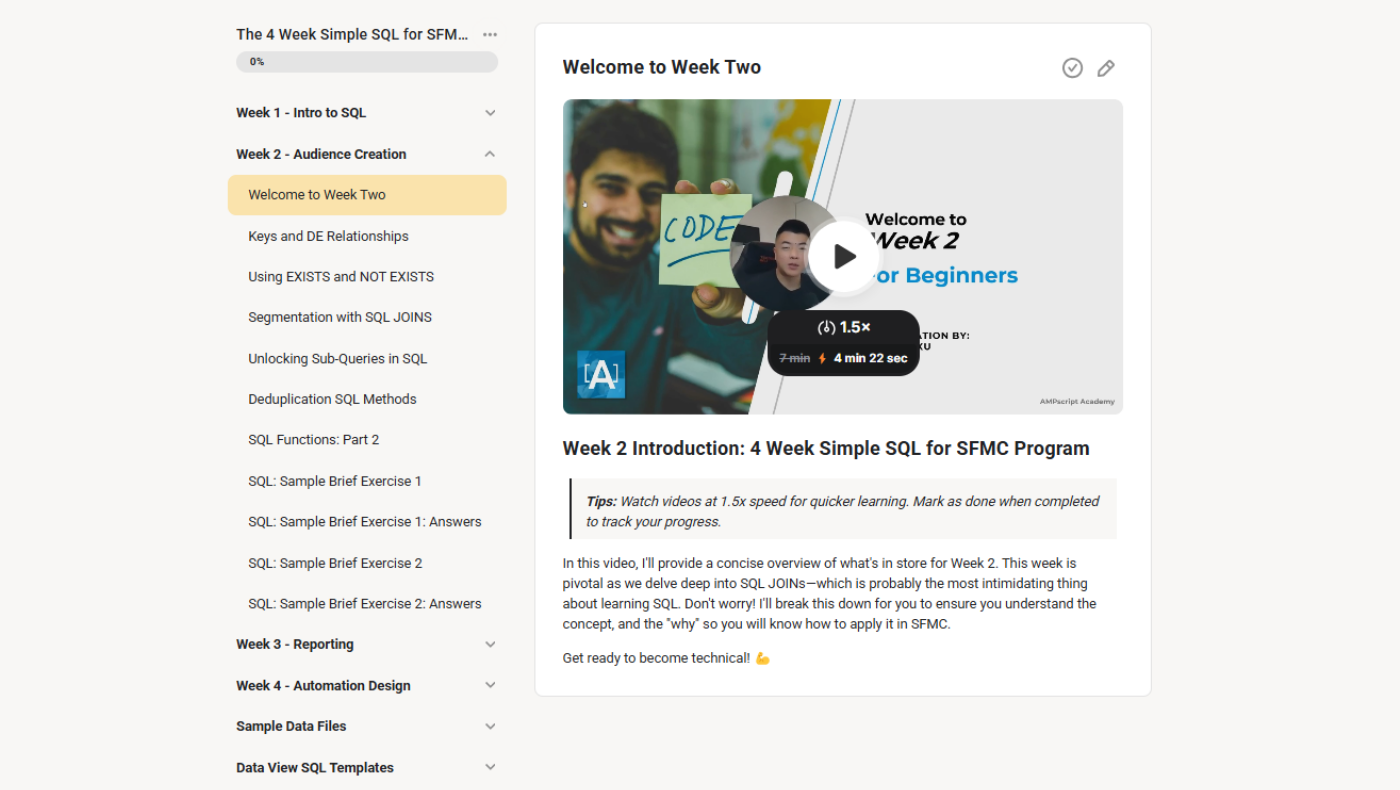Open Keys and DE Relationships lesson
The image size is (1400, 790).
click(328, 236)
